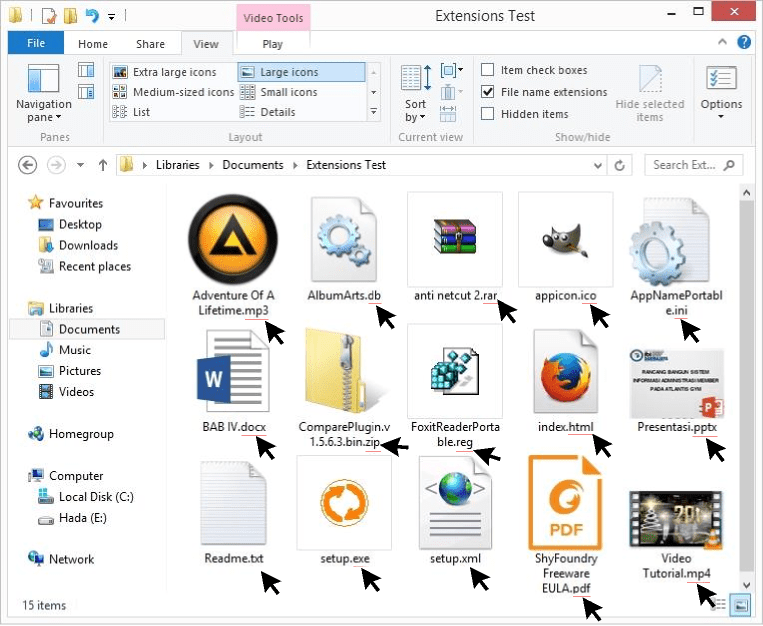Click the Undo icon in quick access toolbar

(92, 16)
